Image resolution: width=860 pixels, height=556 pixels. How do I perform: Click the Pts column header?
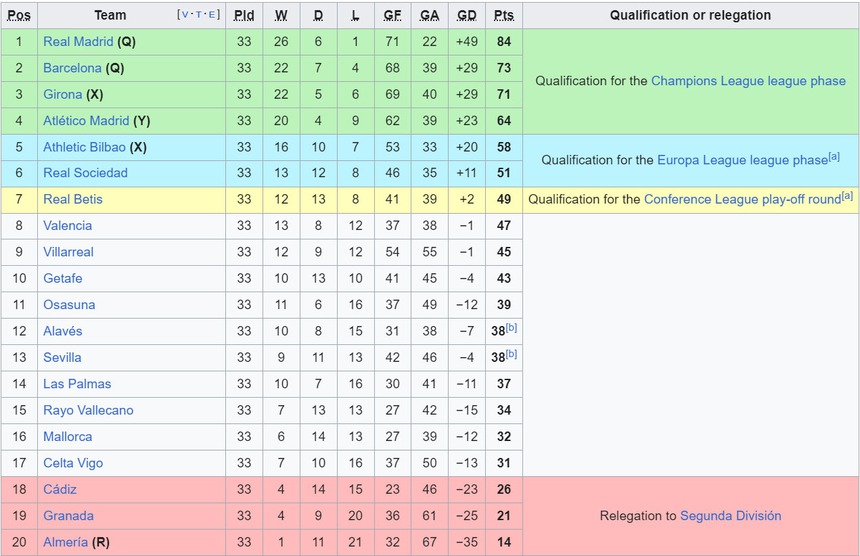click(503, 15)
